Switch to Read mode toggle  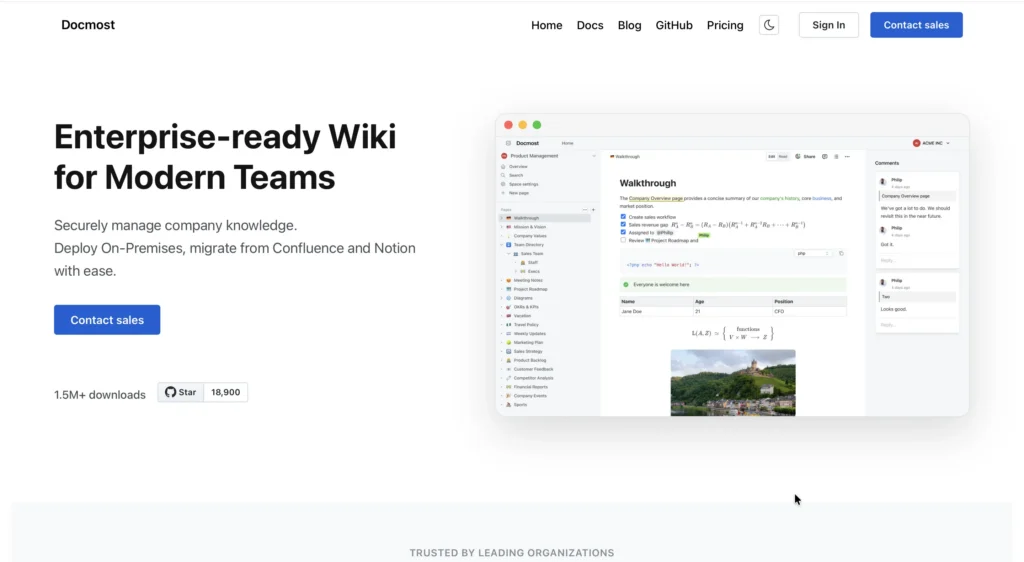click(x=783, y=157)
